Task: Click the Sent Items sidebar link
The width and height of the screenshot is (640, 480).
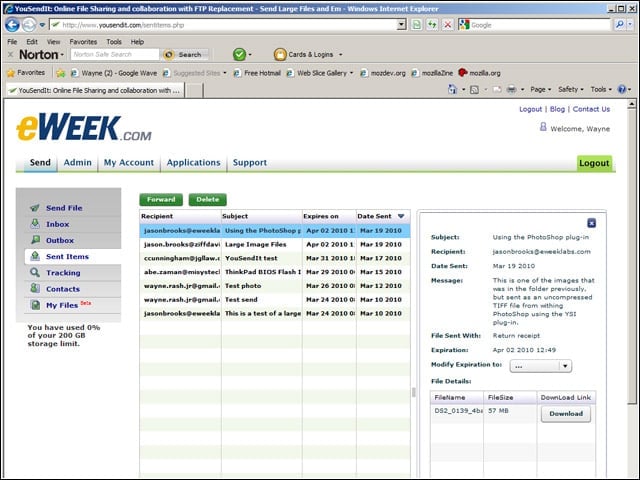Action: (x=67, y=256)
